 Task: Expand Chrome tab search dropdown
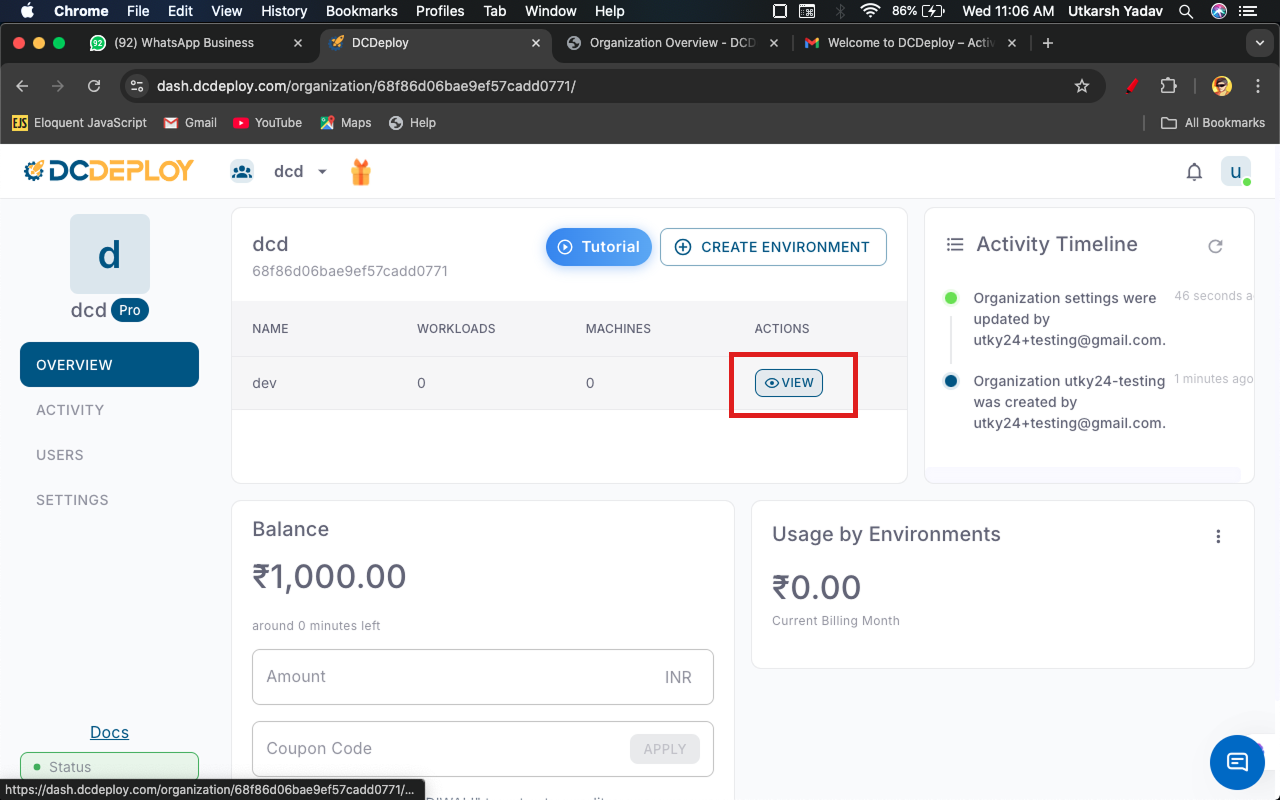[1259, 43]
